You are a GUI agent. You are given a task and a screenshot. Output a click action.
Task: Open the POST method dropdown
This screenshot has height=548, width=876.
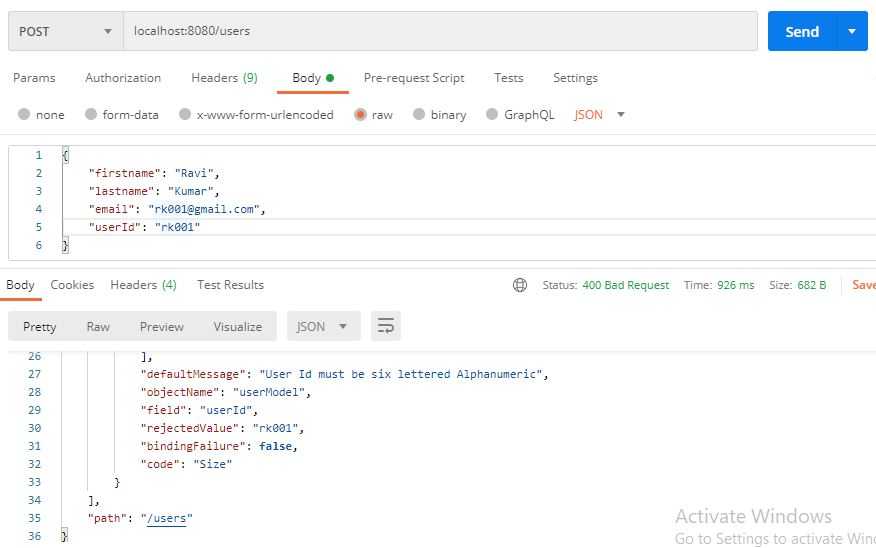(66, 31)
